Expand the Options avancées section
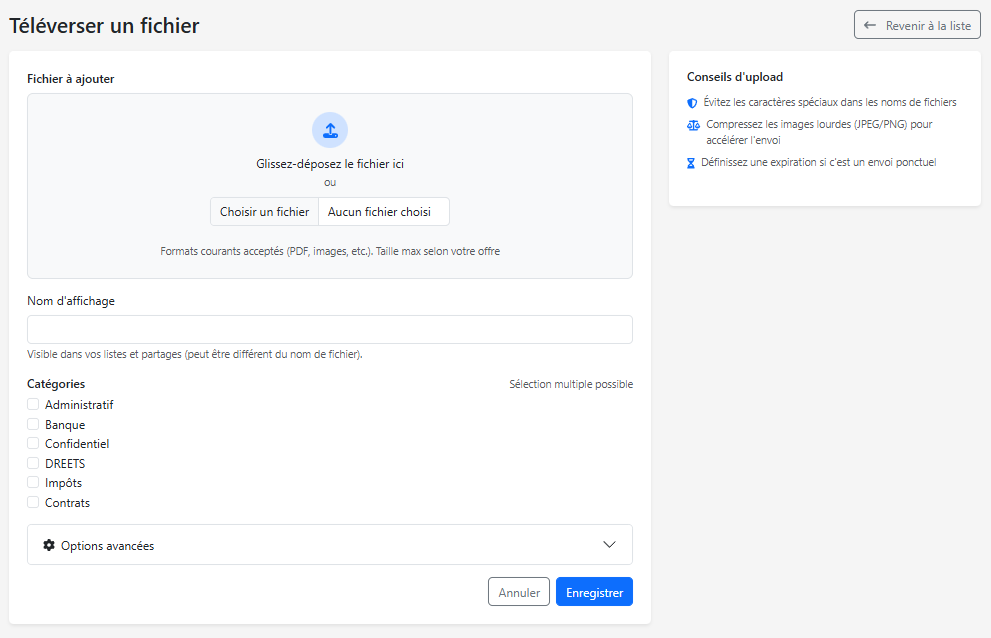 click(x=329, y=544)
